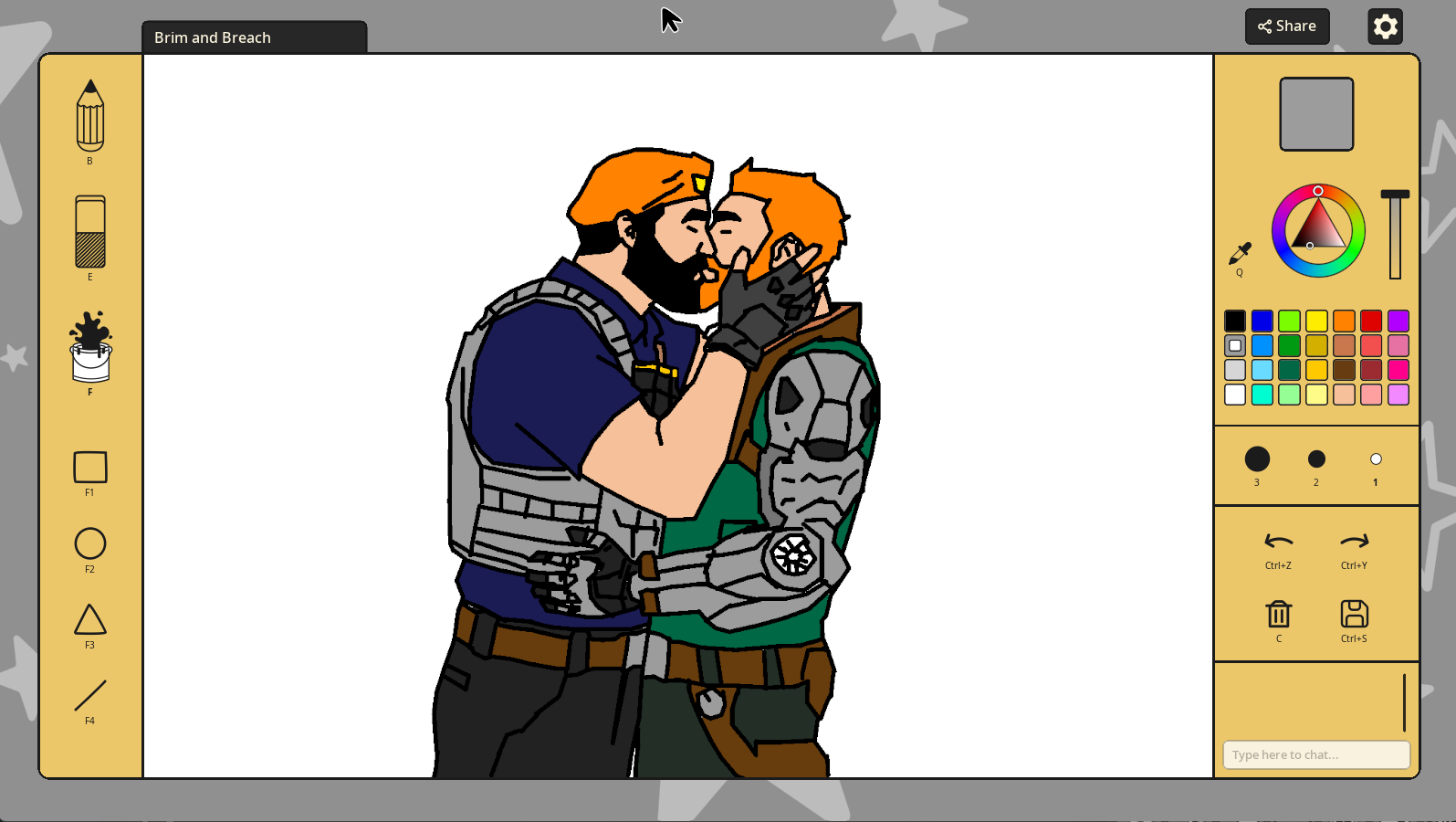Viewport: 1456px width, 822px height.
Task: Pick the sky blue palette swatch
Action: (x=1262, y=370)
